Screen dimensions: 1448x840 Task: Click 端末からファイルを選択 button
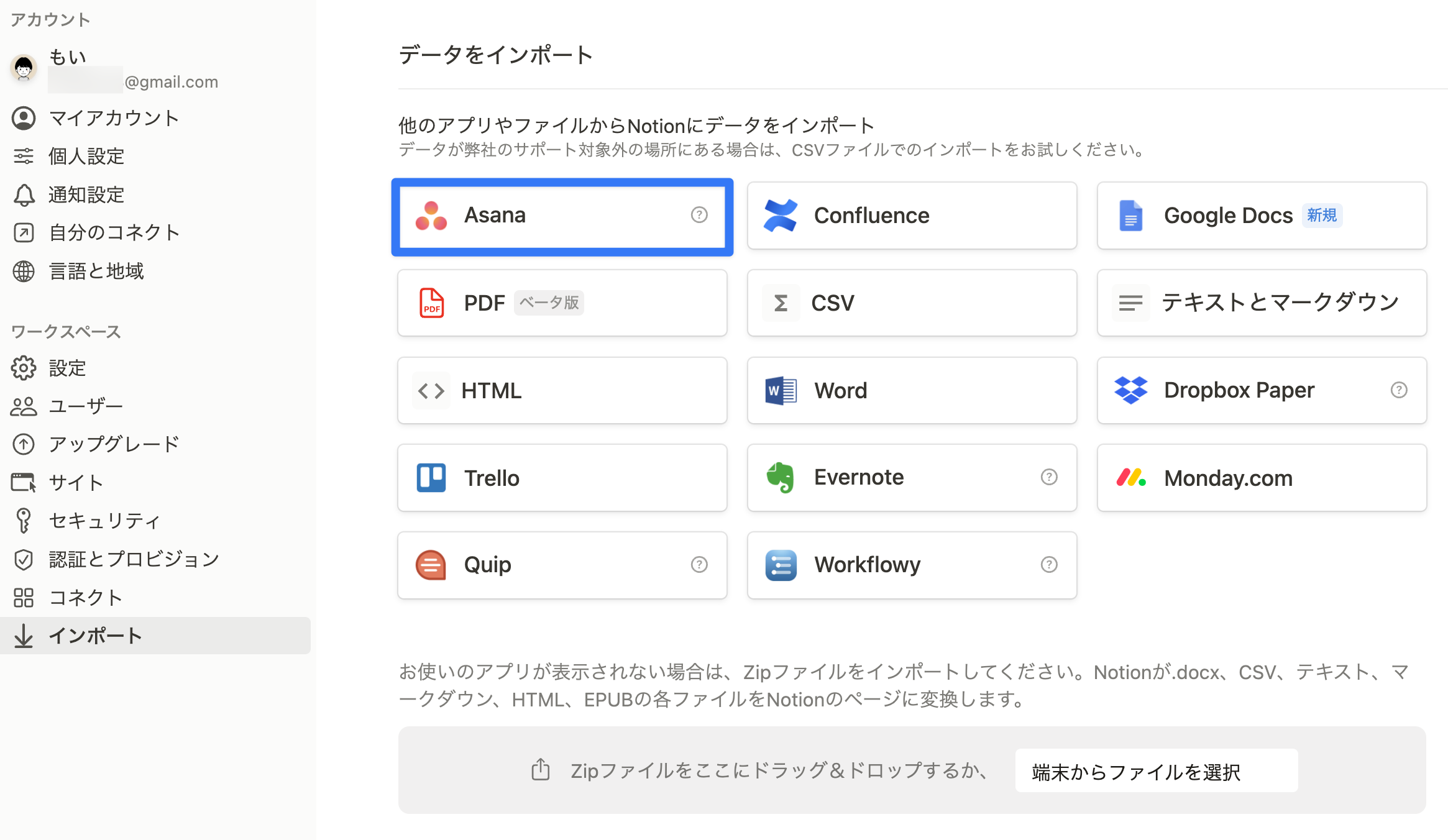point(1157,770)
